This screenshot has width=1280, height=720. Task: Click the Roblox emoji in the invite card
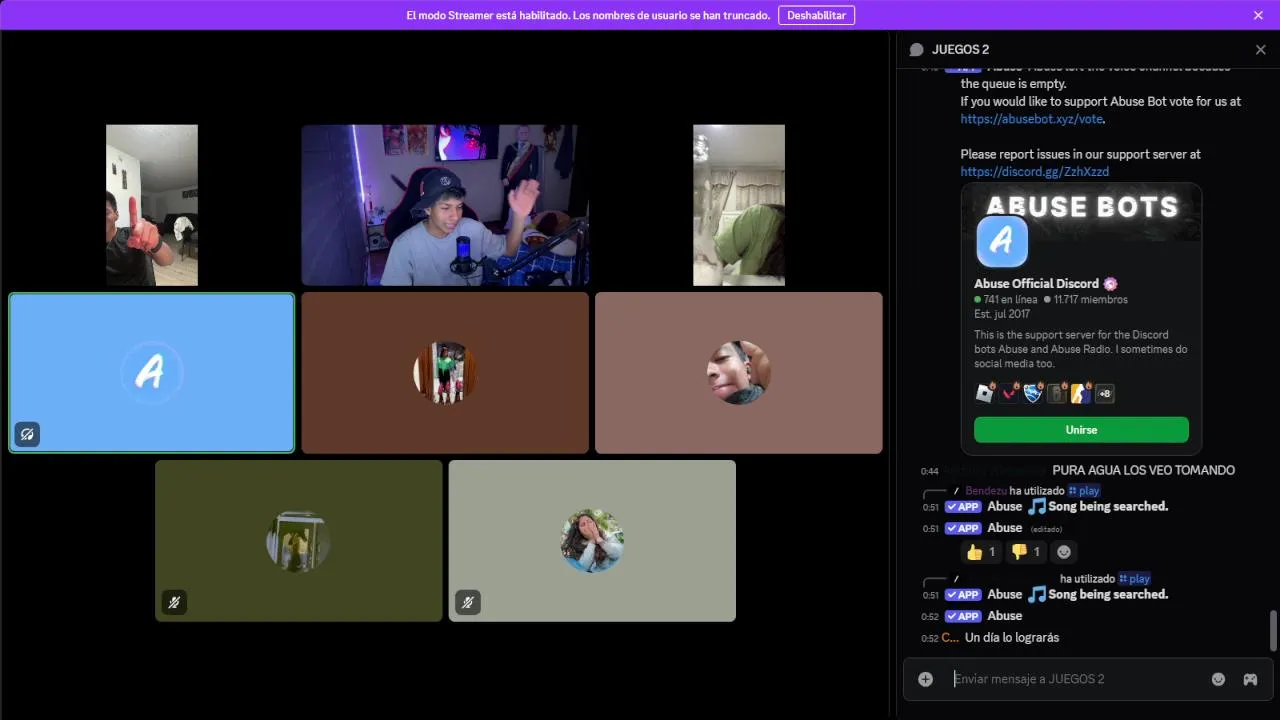(x=985, y=393)
